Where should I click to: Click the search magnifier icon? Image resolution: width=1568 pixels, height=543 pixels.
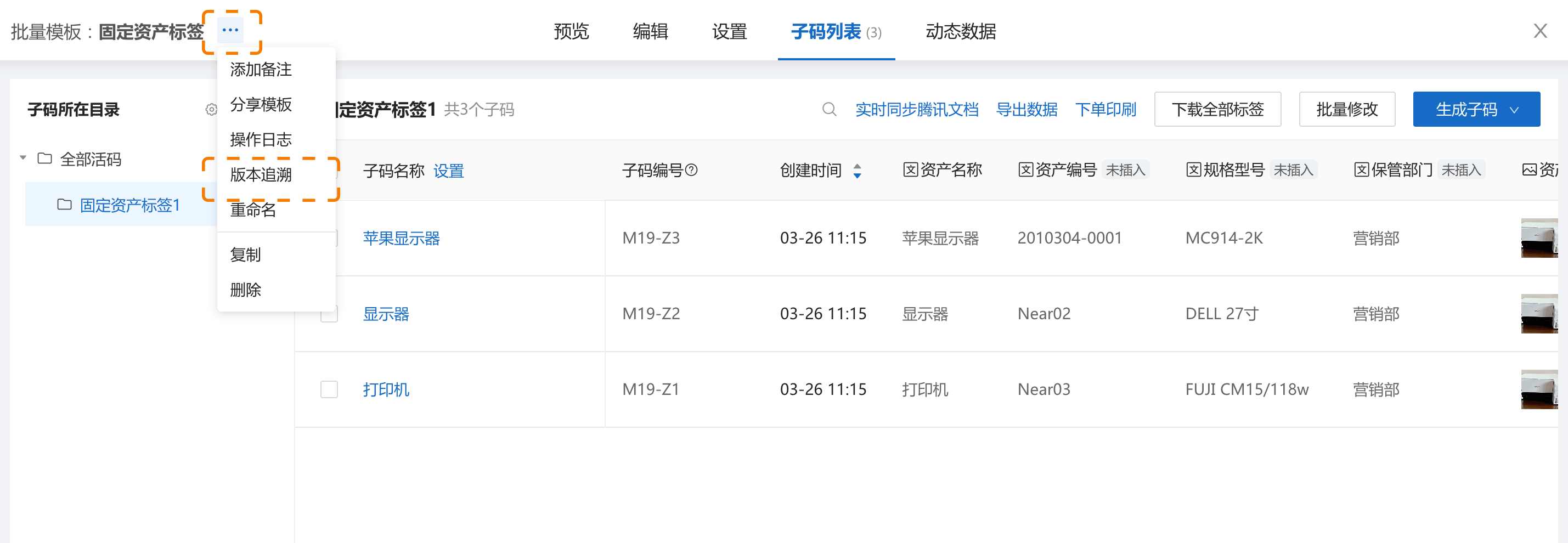tap(828, 110)
